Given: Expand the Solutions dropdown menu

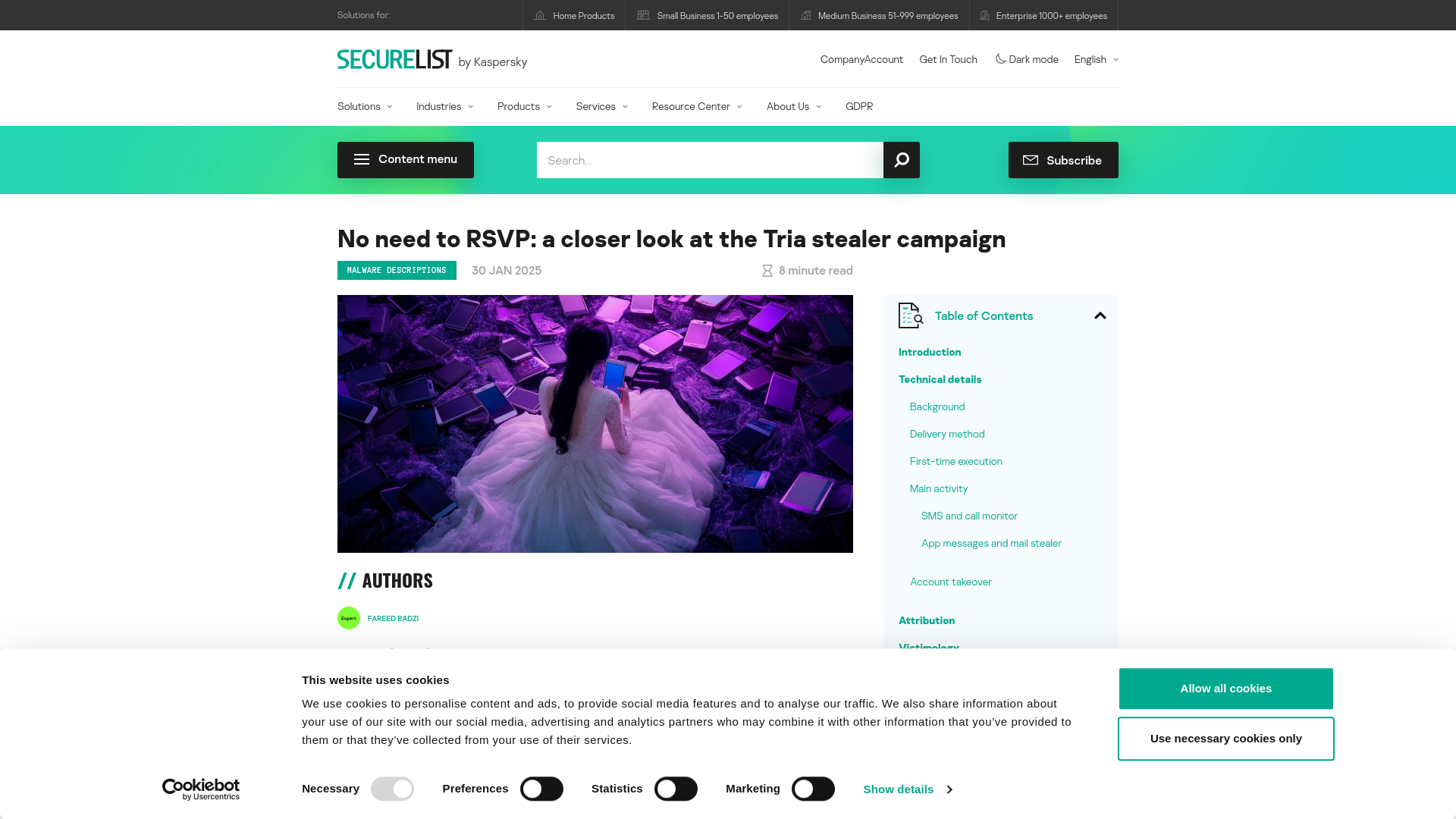Looking at the screenshot, I should [x=364, y=106].
